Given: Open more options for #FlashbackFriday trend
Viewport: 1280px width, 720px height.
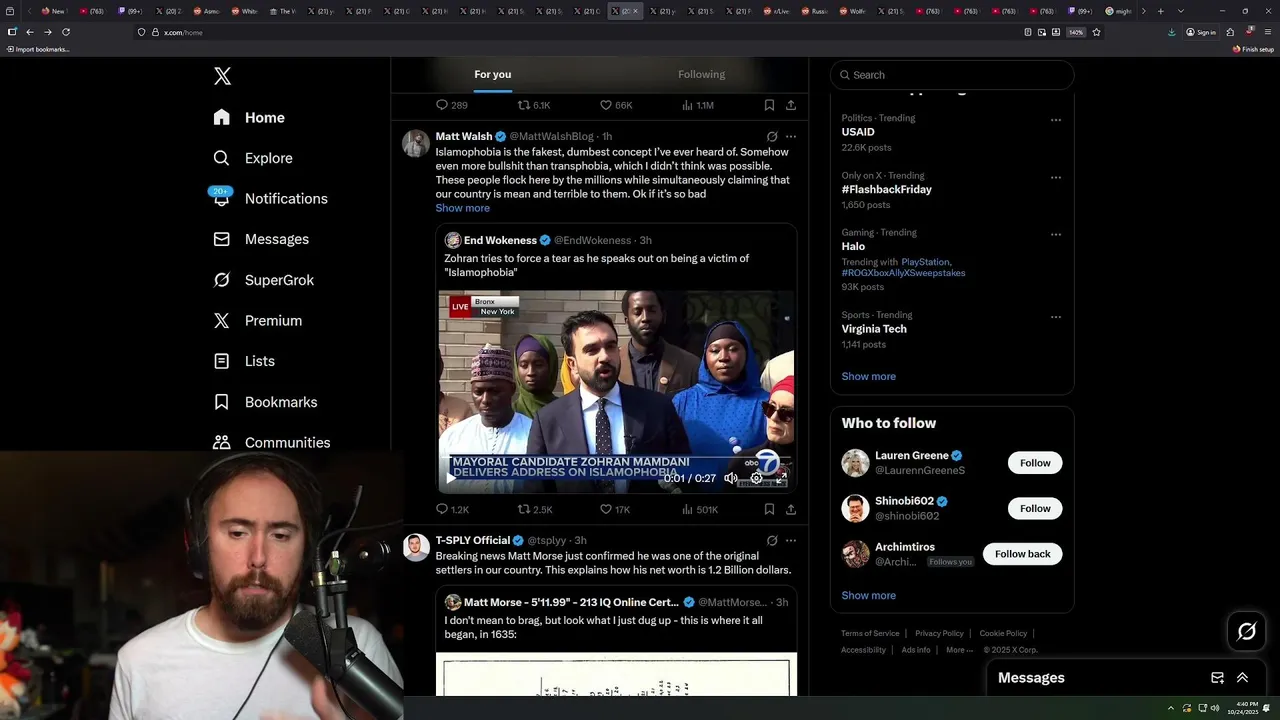Looking at the screenshot, I should (x=1055, y=177).
